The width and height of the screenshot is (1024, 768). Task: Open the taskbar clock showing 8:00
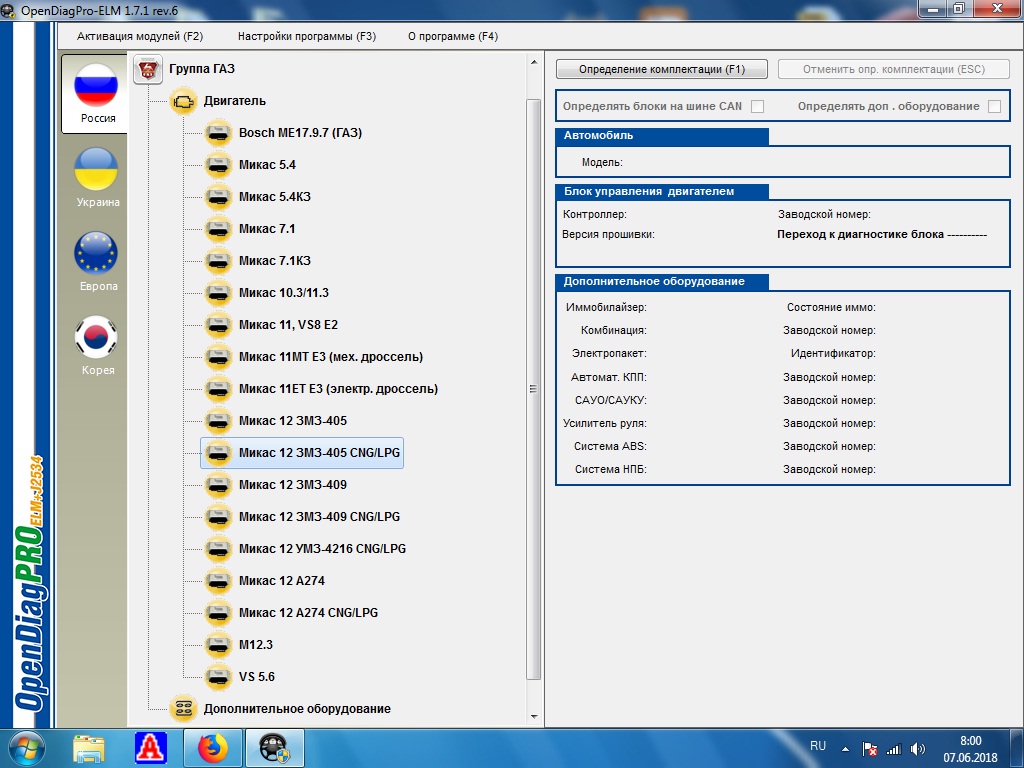pyautogui.click(x=970, y=749)
